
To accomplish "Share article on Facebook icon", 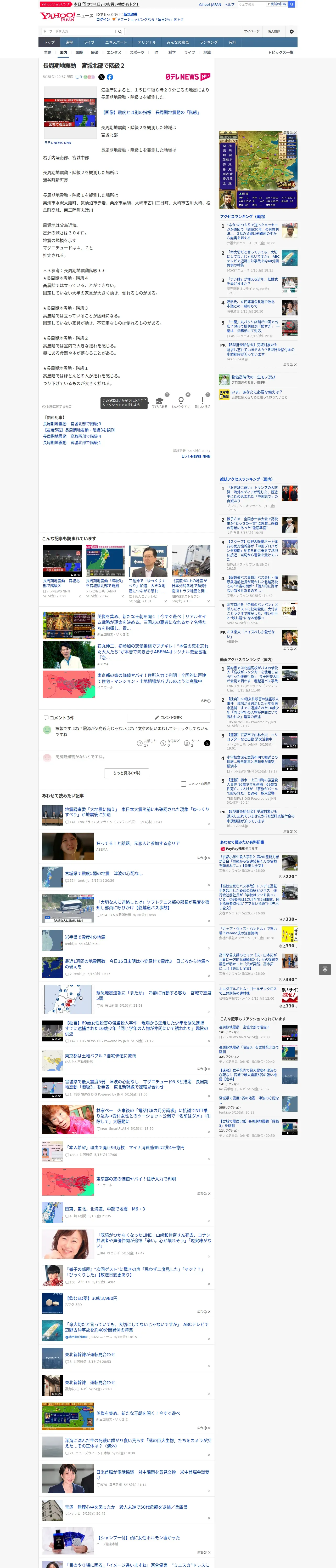I will point(110,77).
